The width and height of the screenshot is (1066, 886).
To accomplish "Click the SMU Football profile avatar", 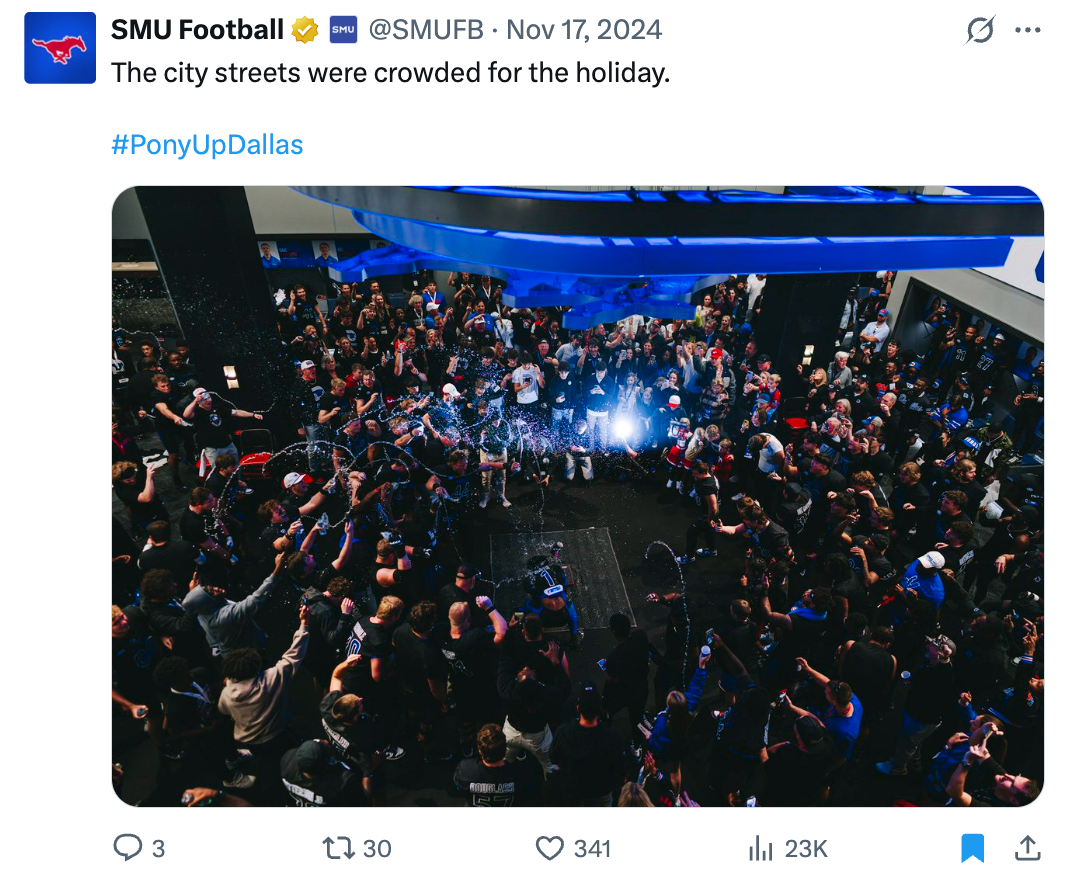I will pos(60,48).
